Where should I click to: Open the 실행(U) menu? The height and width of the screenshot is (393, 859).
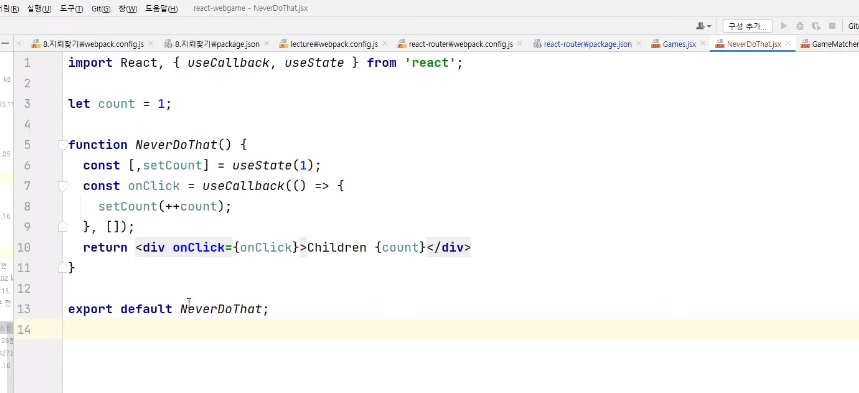pyautogui.click(x=39, y=9)
